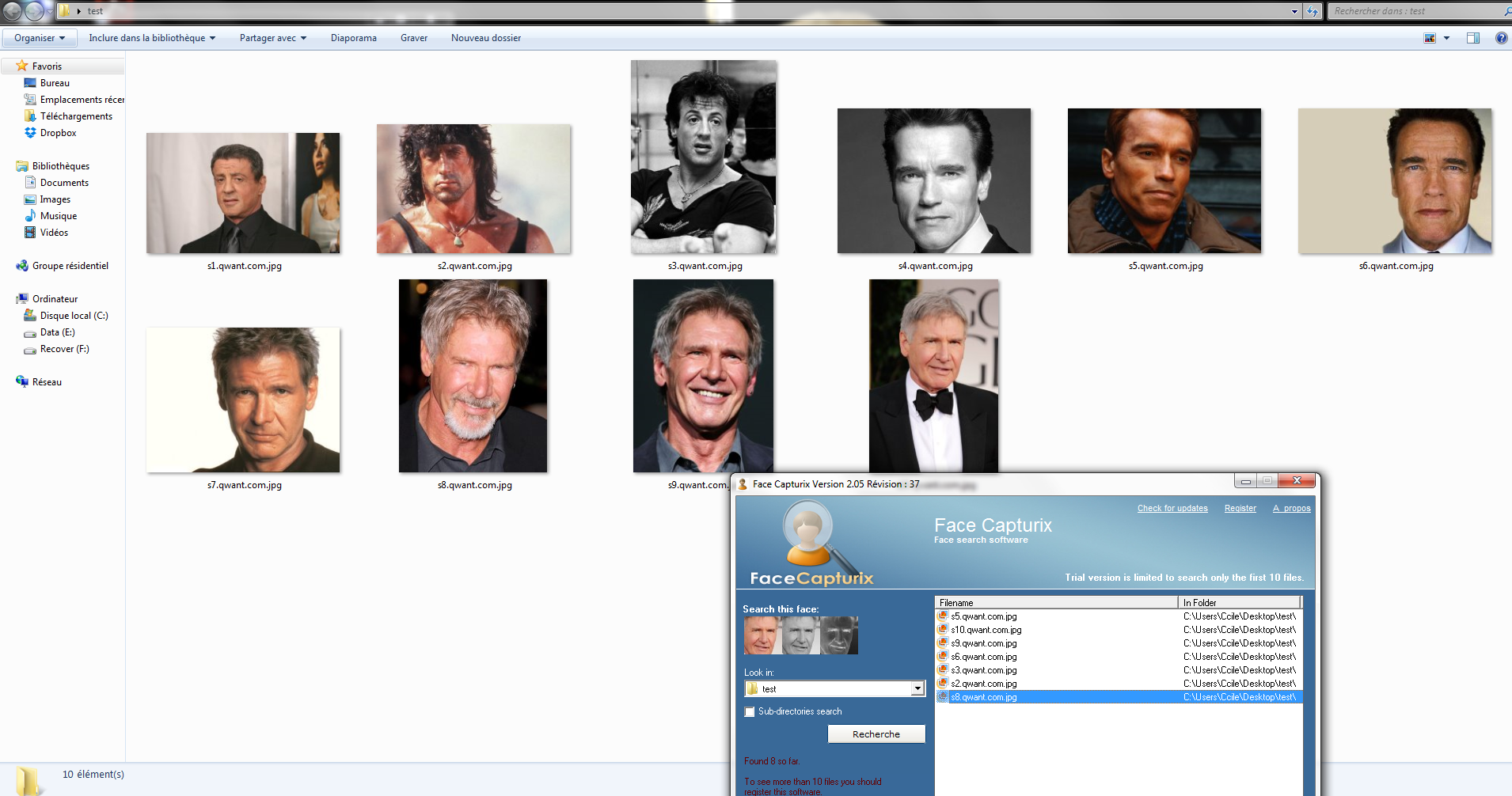Click the refresh icon beside address bar
1512x796 pixels.
pos(1313,11)
